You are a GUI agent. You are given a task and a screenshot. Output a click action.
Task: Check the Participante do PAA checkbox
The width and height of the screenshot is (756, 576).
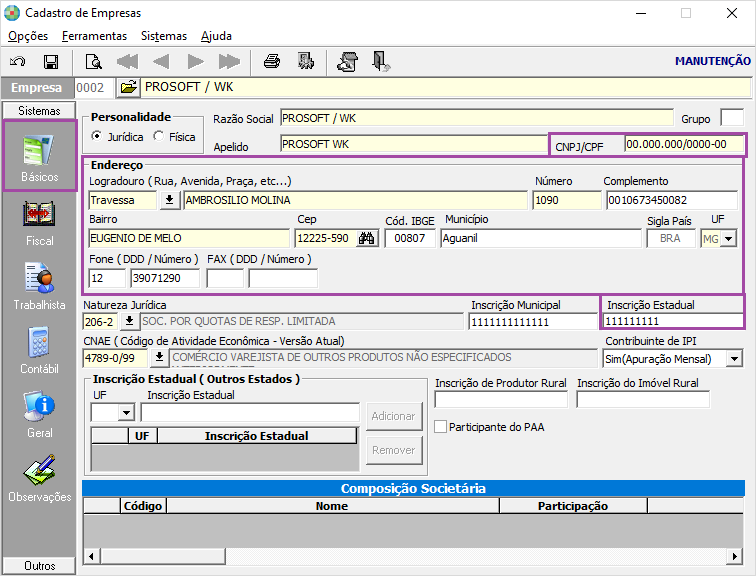pos(440,427)
